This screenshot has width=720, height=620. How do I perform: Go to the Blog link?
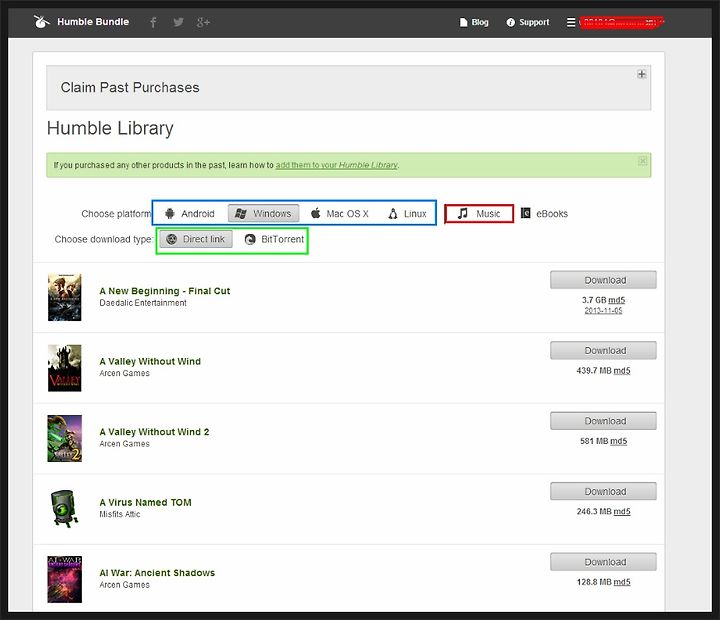point(474,22)
